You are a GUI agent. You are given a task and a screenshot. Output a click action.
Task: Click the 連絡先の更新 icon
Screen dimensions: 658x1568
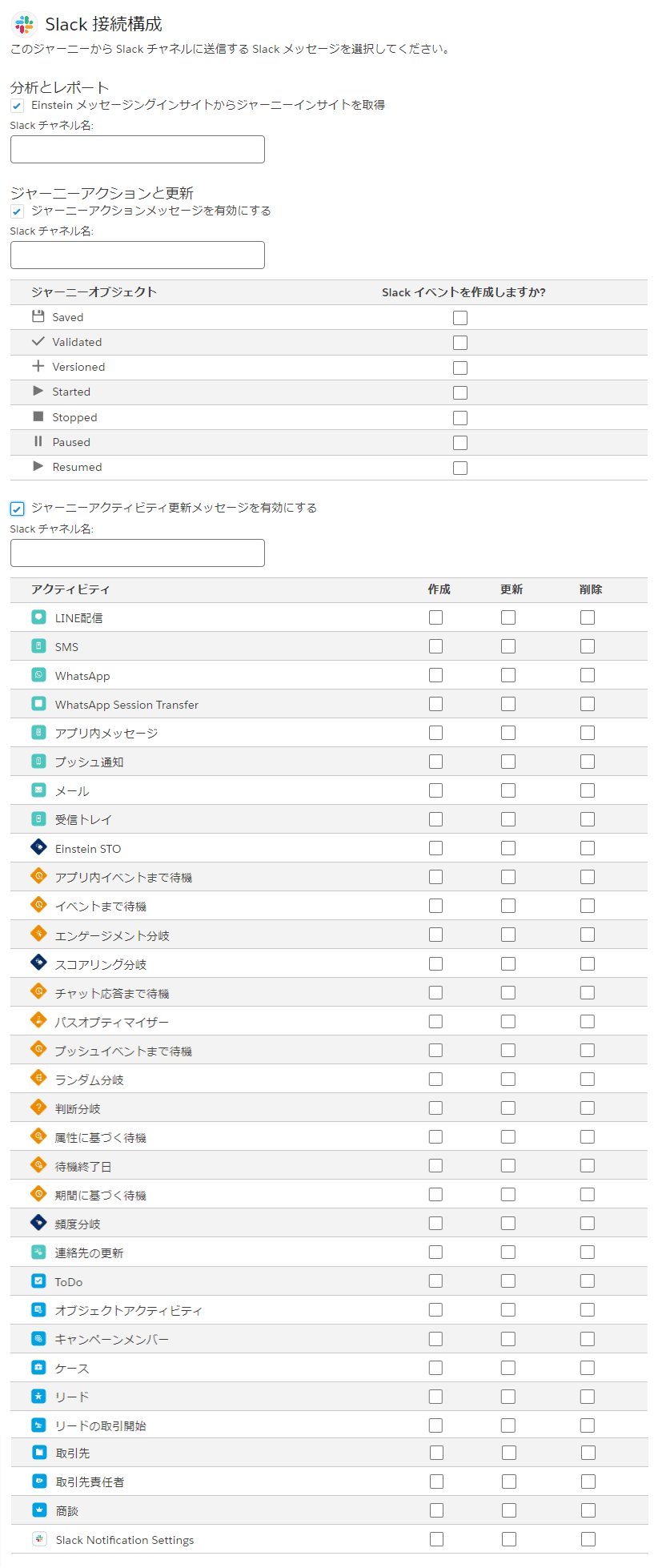38,1252
